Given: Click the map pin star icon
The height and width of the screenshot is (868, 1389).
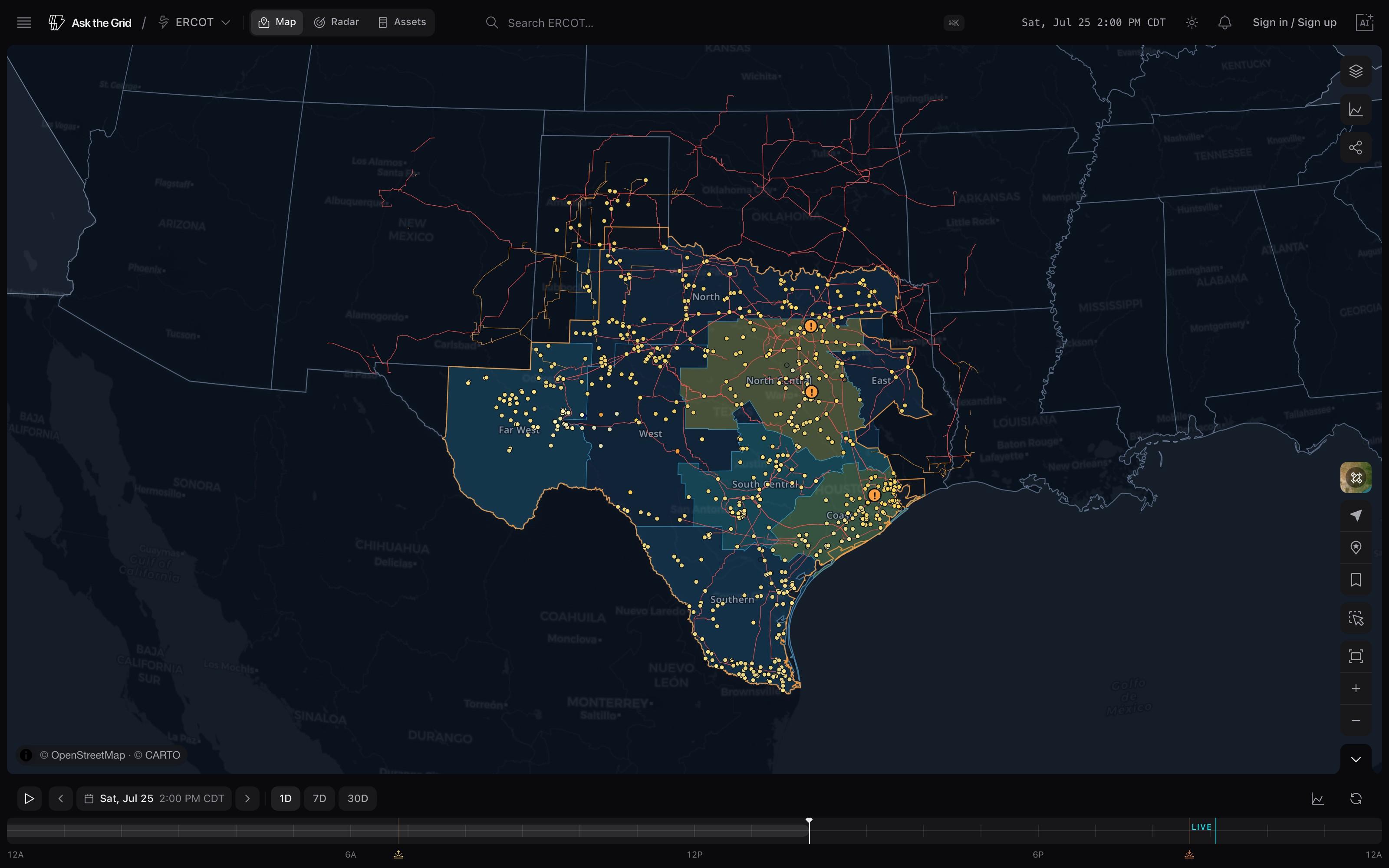Looking at the screenshot, I should tap(1356, 548).
